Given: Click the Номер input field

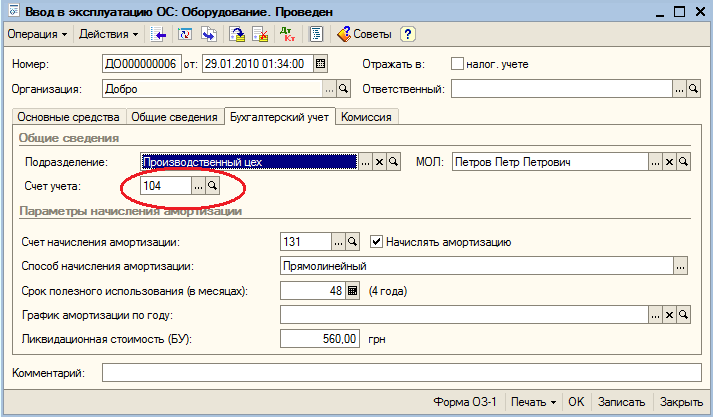Looking at the screenshot, I should point(141,64).
